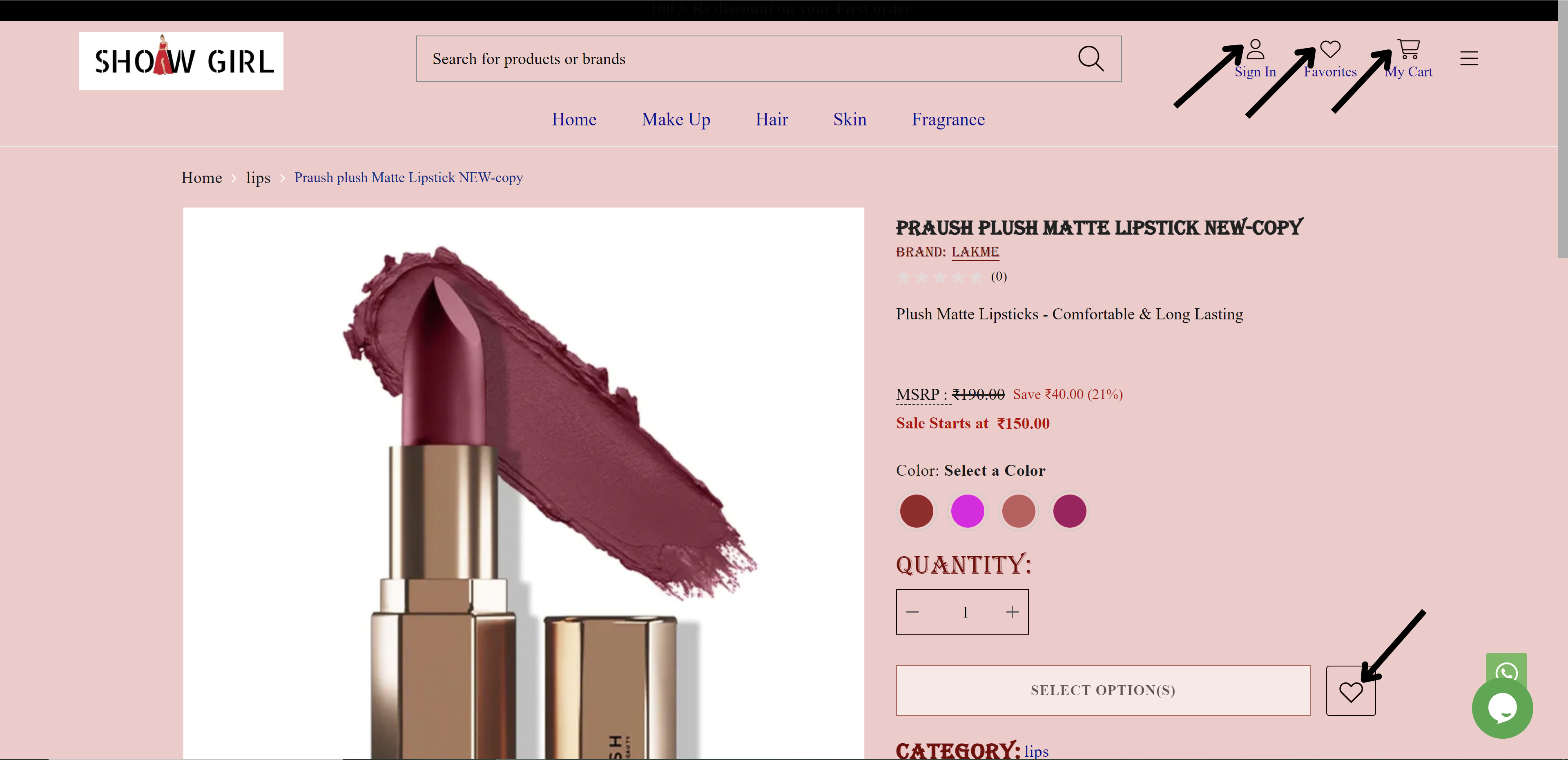Open the LAKME brand link
Viewport: 1568px width, 760px height.
click(x=975, y=252)
